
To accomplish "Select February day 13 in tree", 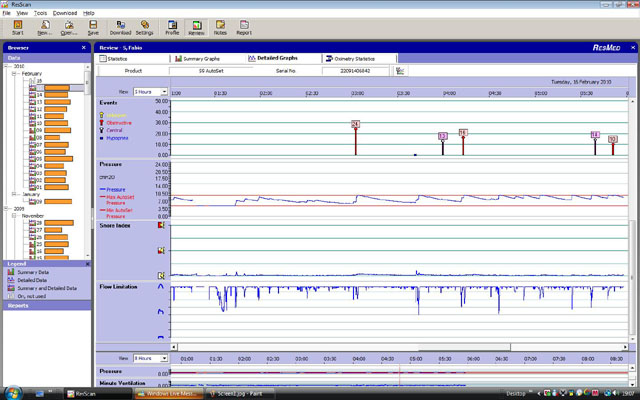I will [x=50, y=102].
